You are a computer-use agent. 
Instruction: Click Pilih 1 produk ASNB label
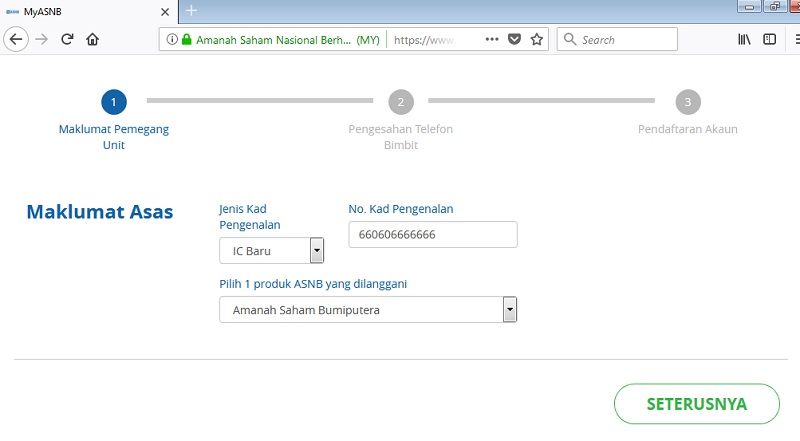click(313, 284)
